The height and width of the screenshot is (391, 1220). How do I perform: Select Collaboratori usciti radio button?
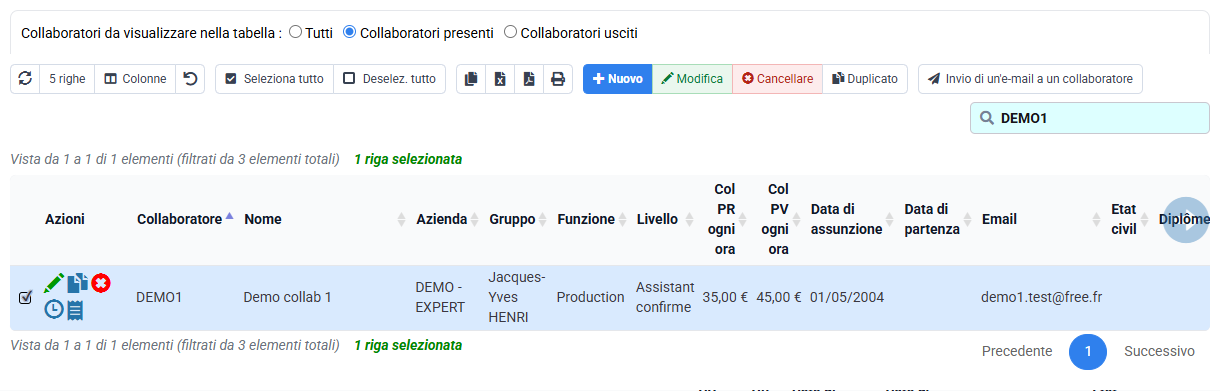[x=510, y=32]
